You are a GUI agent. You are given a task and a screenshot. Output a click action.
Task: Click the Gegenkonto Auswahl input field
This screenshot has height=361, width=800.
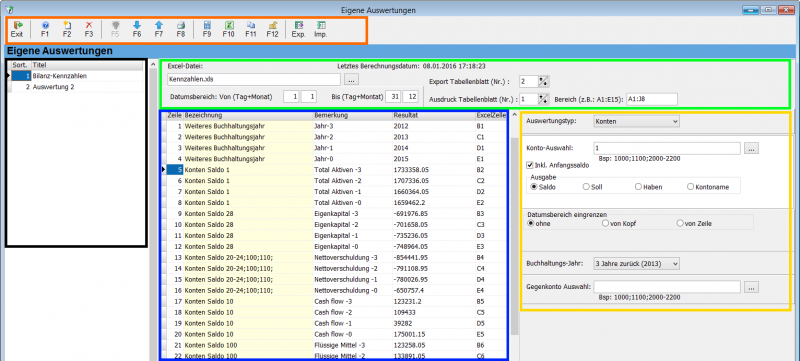[667, 287]
